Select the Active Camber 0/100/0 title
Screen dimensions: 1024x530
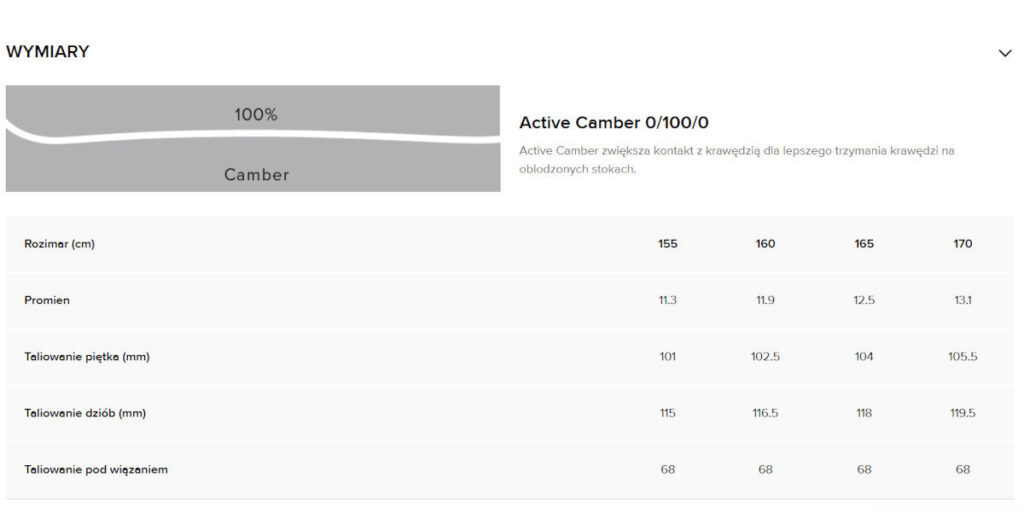[x=614, y=123]
